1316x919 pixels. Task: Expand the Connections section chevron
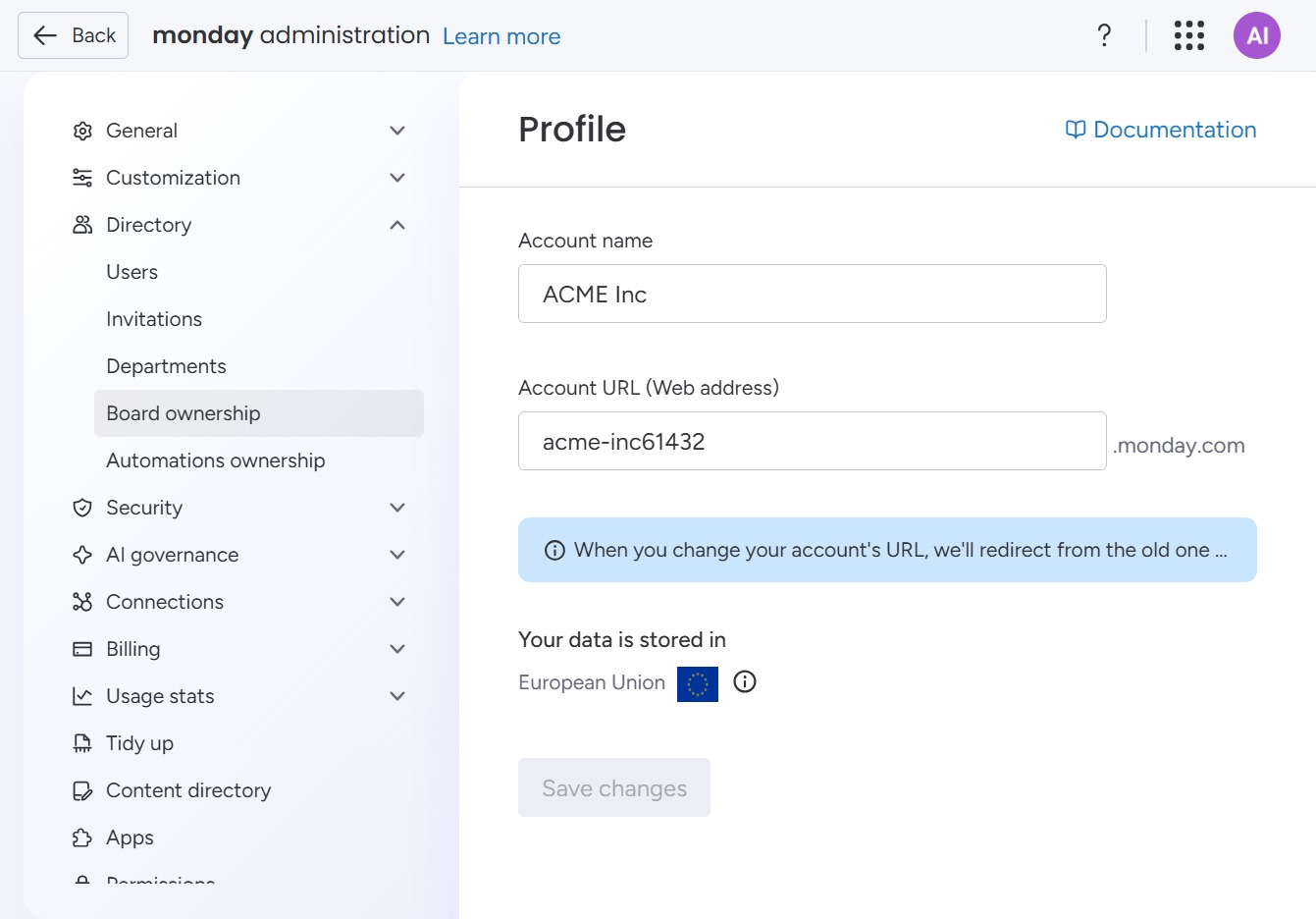[397, 602]
